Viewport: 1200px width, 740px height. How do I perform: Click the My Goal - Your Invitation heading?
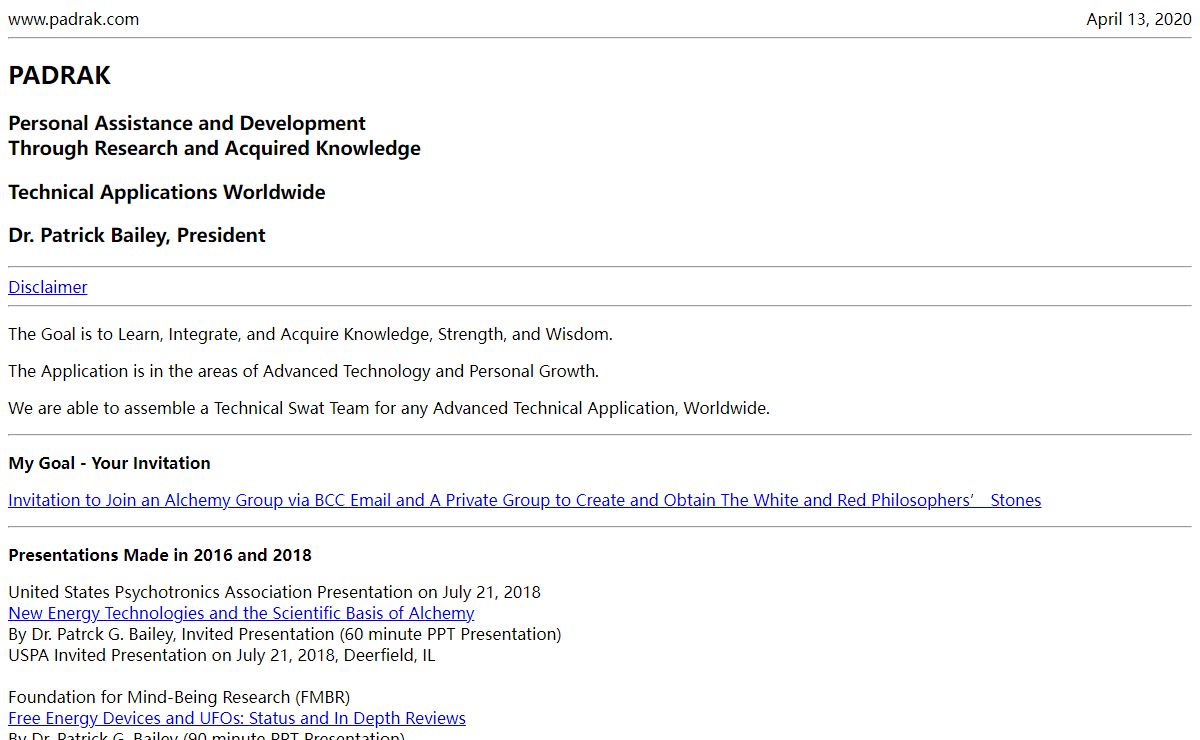[x=110, y=463]
